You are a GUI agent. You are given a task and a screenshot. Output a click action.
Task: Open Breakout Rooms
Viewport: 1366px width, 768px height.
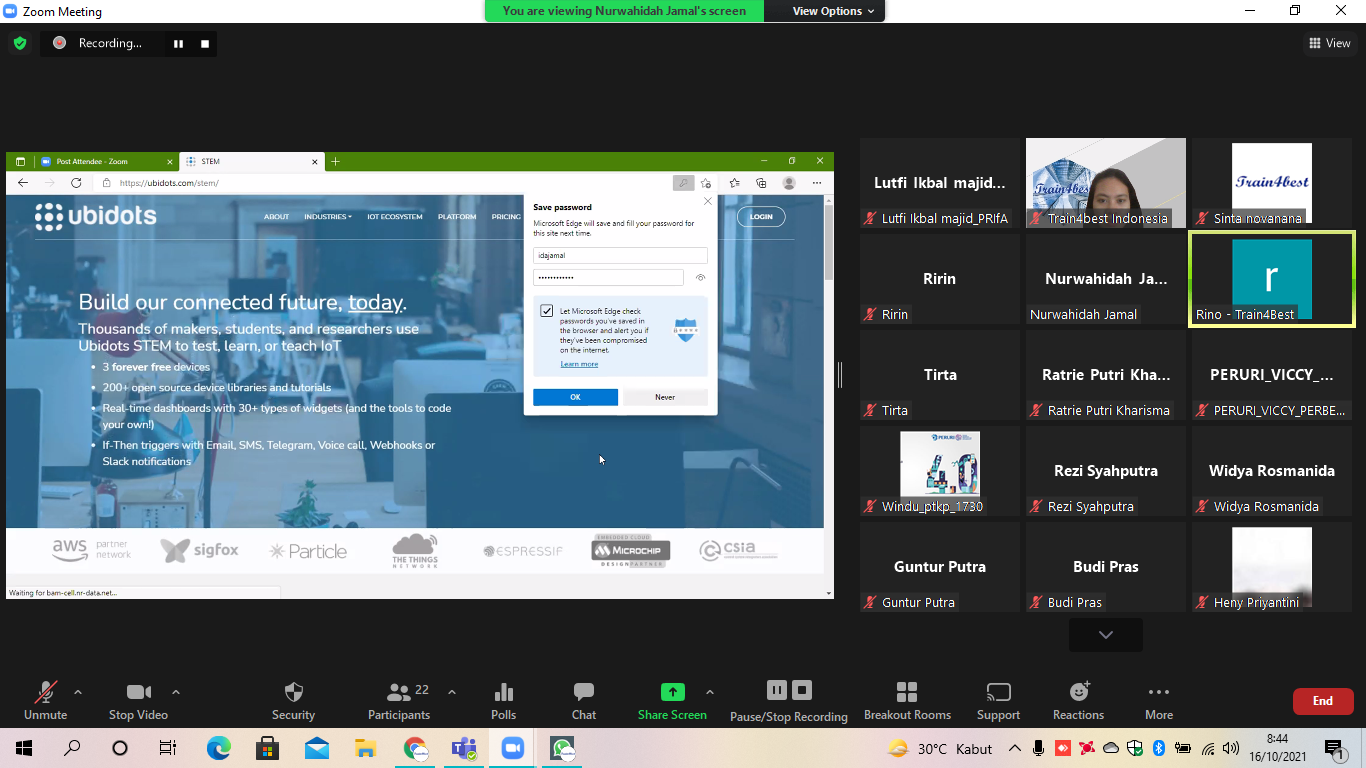(x=907, y=693)
